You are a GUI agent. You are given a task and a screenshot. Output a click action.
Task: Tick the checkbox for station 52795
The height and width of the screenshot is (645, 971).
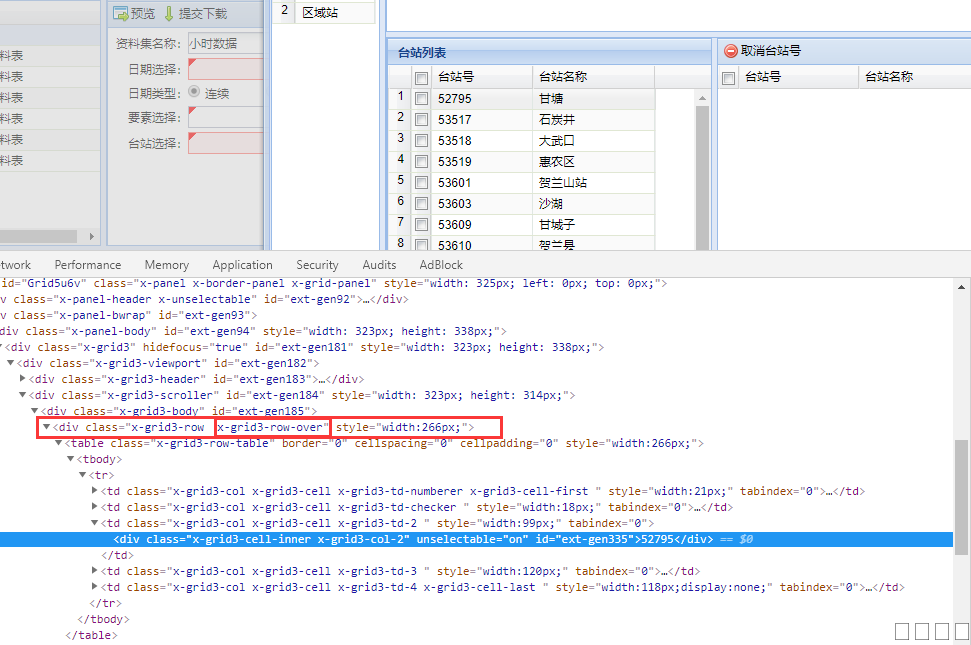pyautogui.click(x=422, y=98)
